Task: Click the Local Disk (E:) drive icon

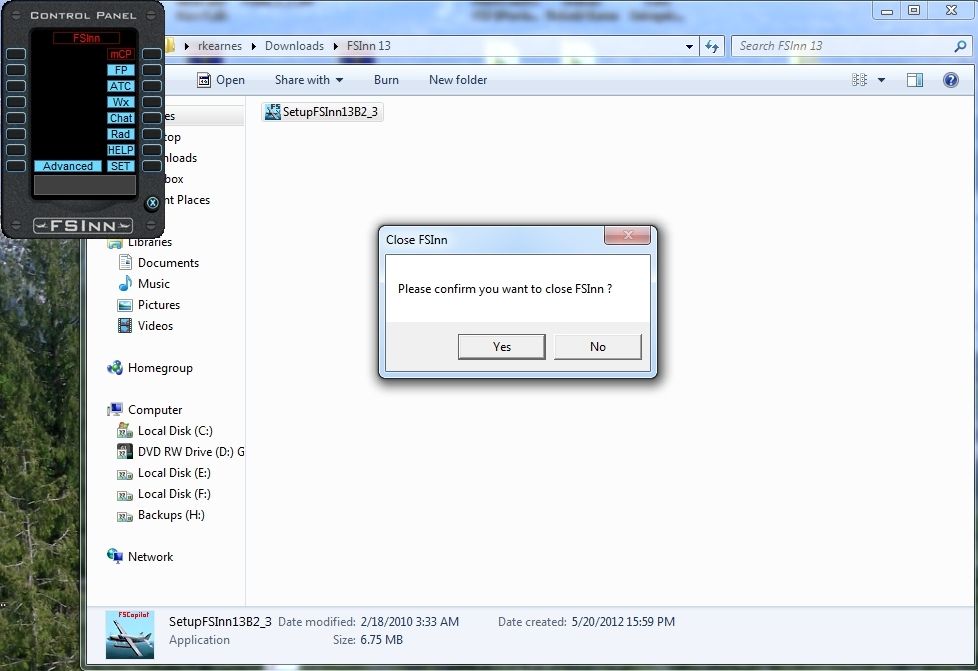Action: [x=125, y=474]
